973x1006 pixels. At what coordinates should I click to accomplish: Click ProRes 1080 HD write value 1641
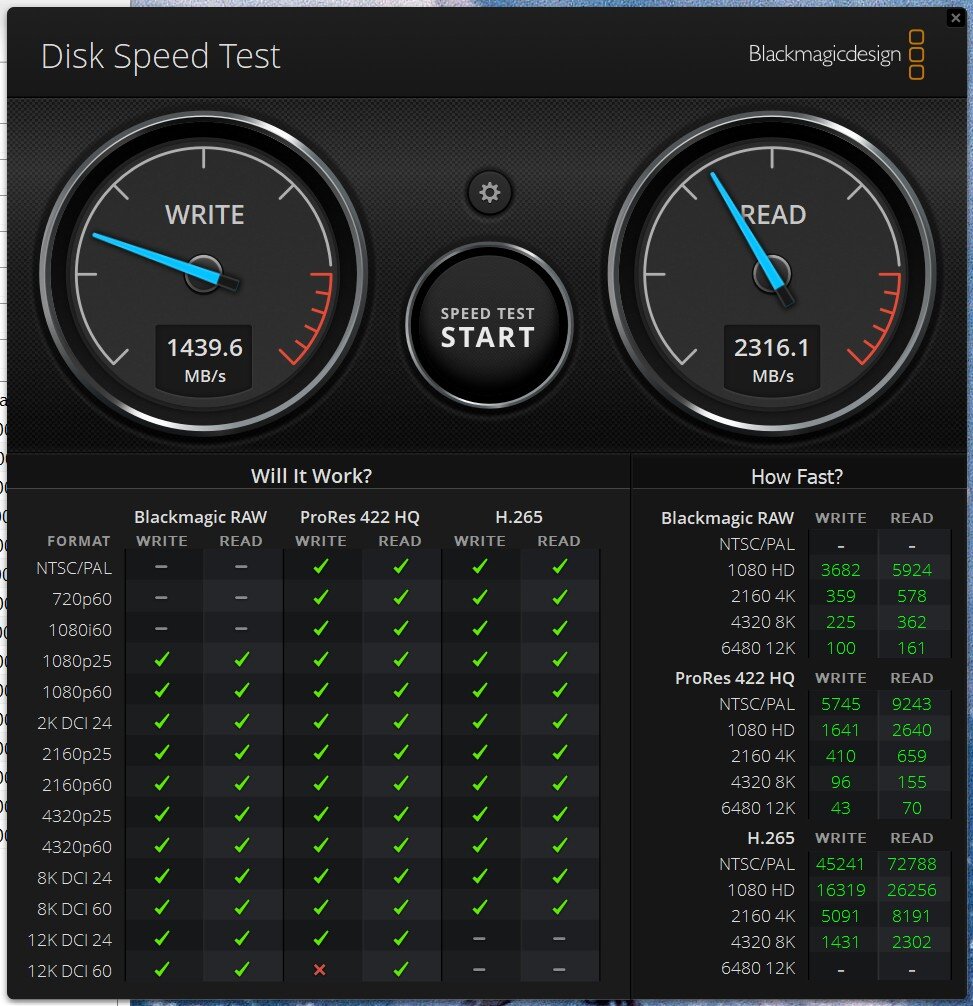pos(840,730)
